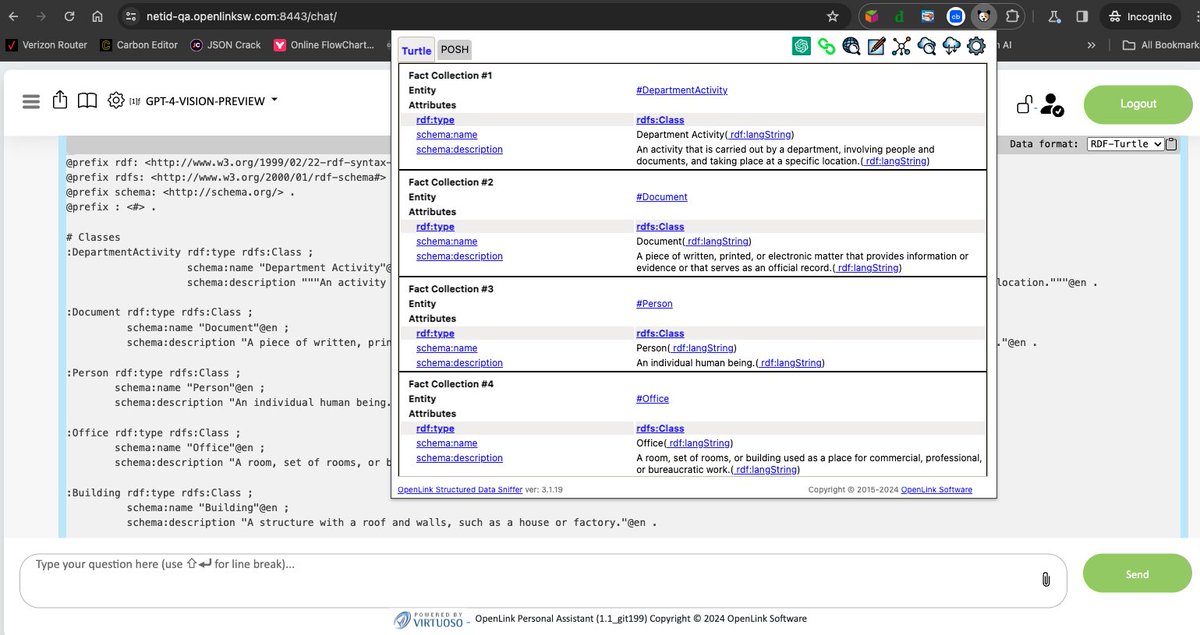Image resolution: width=1200 pixels, height=635 pixels.
Task: Open the #DepartmentActivity entity link
Action: pyautogui.click(x=682, y=90)
